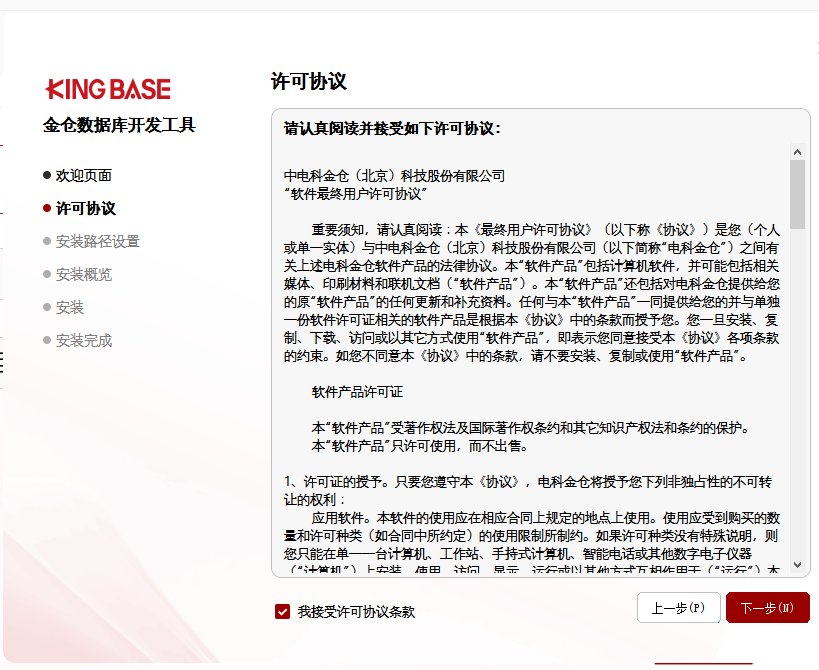Screen dimensions: 819x670
Task: Select 安装概览 in the step list
Action: click(84, 274)
